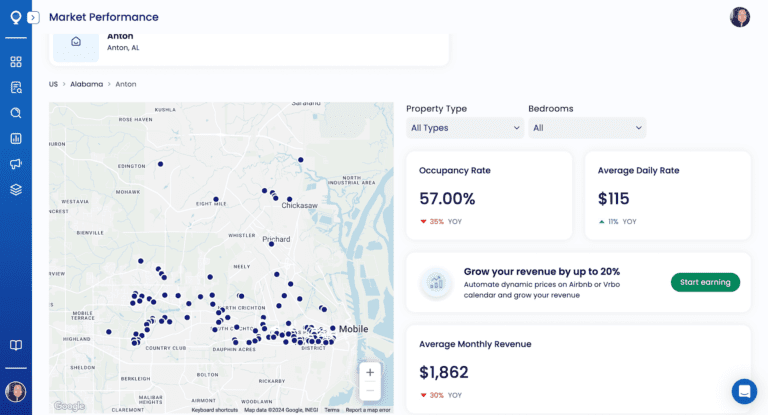Open the book guide icon in sidebar
The image size is (768, 415).
click(16, 345)
